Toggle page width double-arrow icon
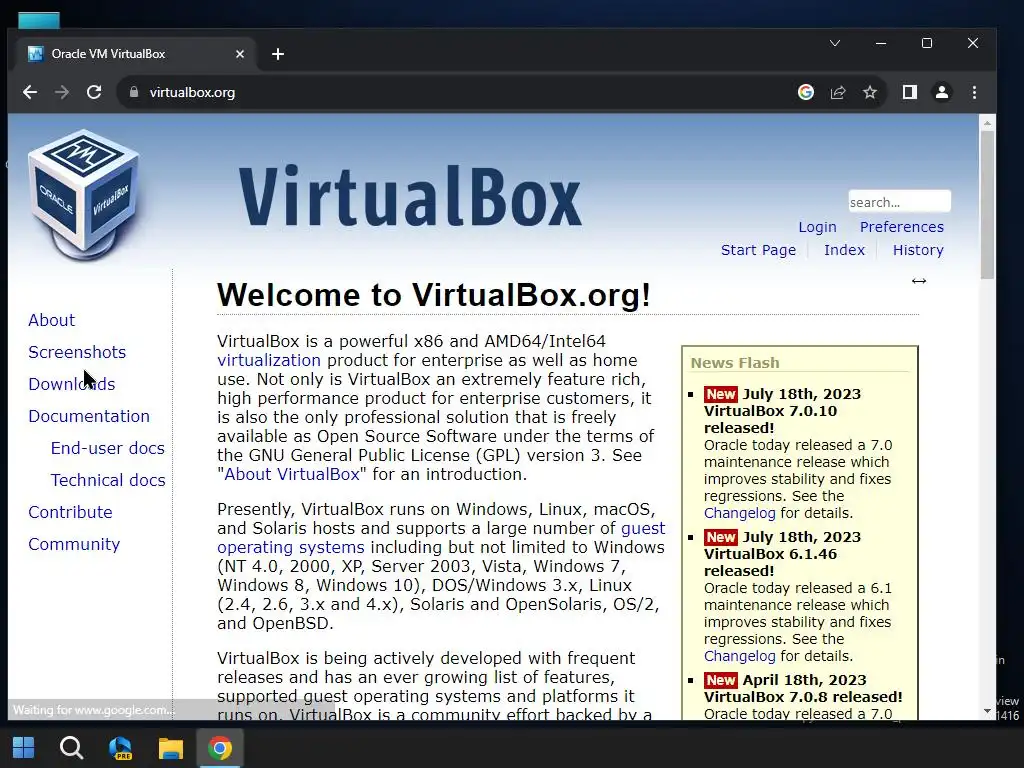 coord(919,281)
